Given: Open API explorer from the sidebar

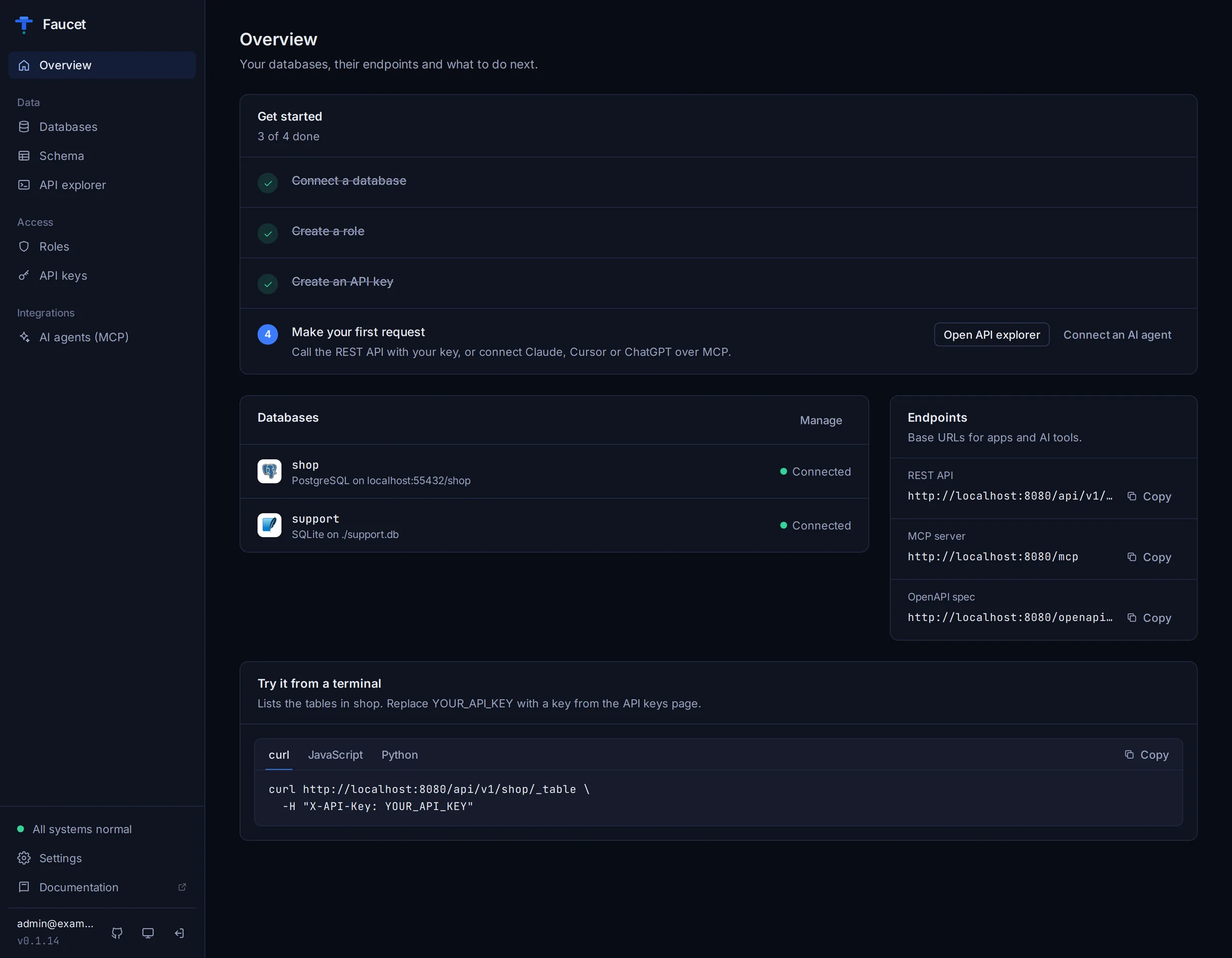Looking at the screenshot, I should click(102, 185).
